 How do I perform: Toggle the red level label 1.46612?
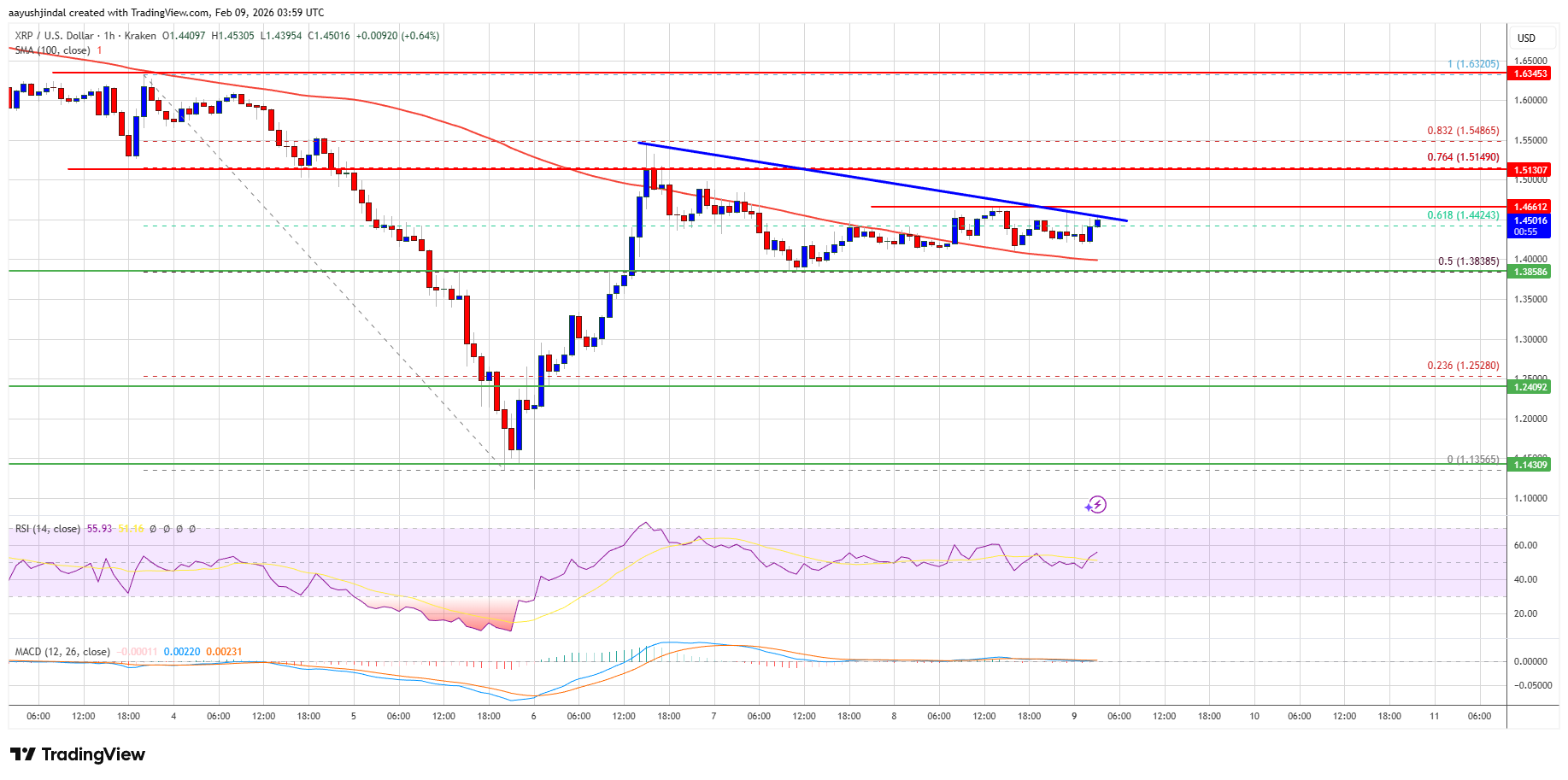pyautogui.click(x=1529, y=206)
